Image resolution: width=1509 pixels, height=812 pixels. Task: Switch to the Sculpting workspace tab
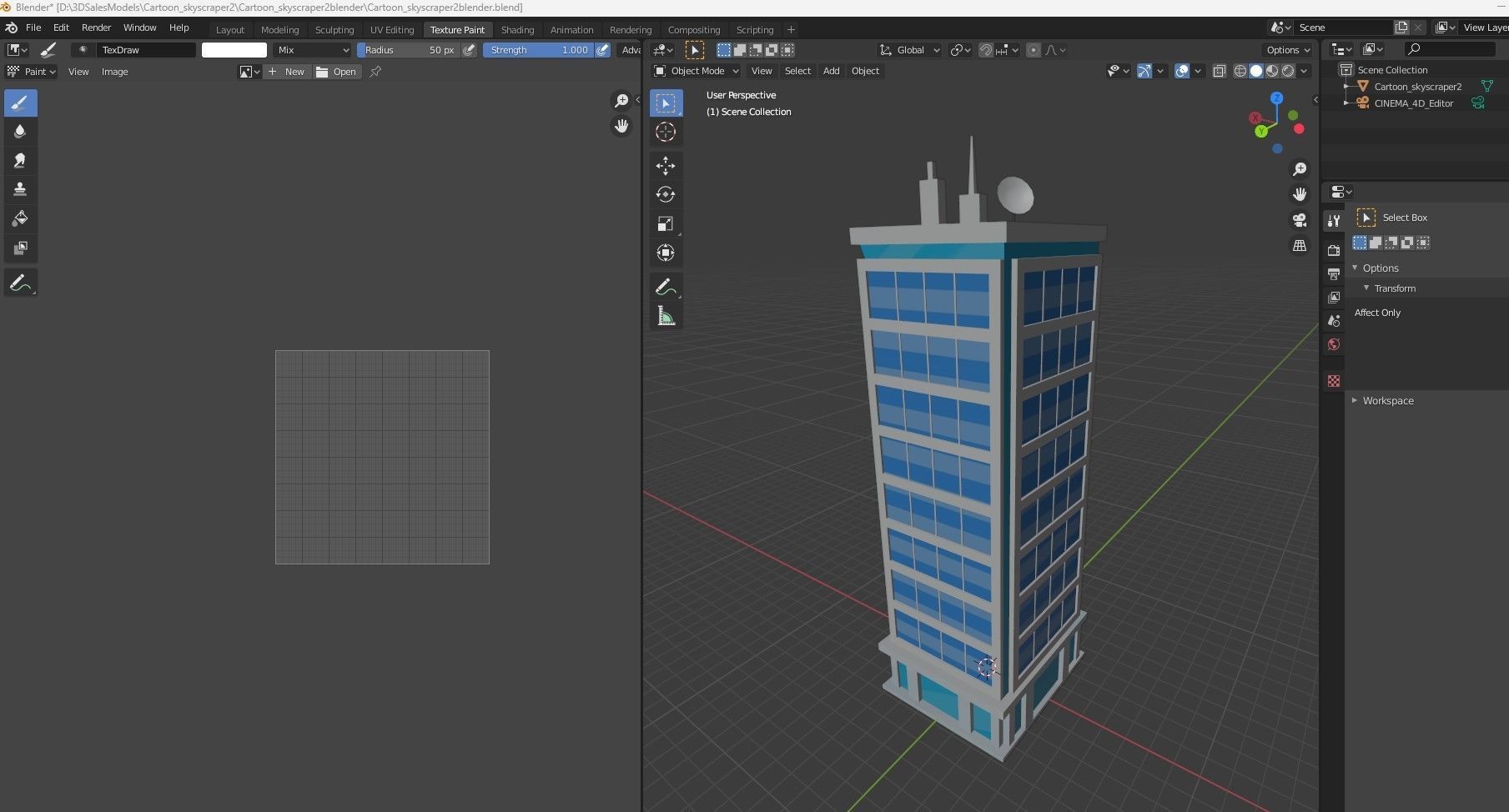334,30
